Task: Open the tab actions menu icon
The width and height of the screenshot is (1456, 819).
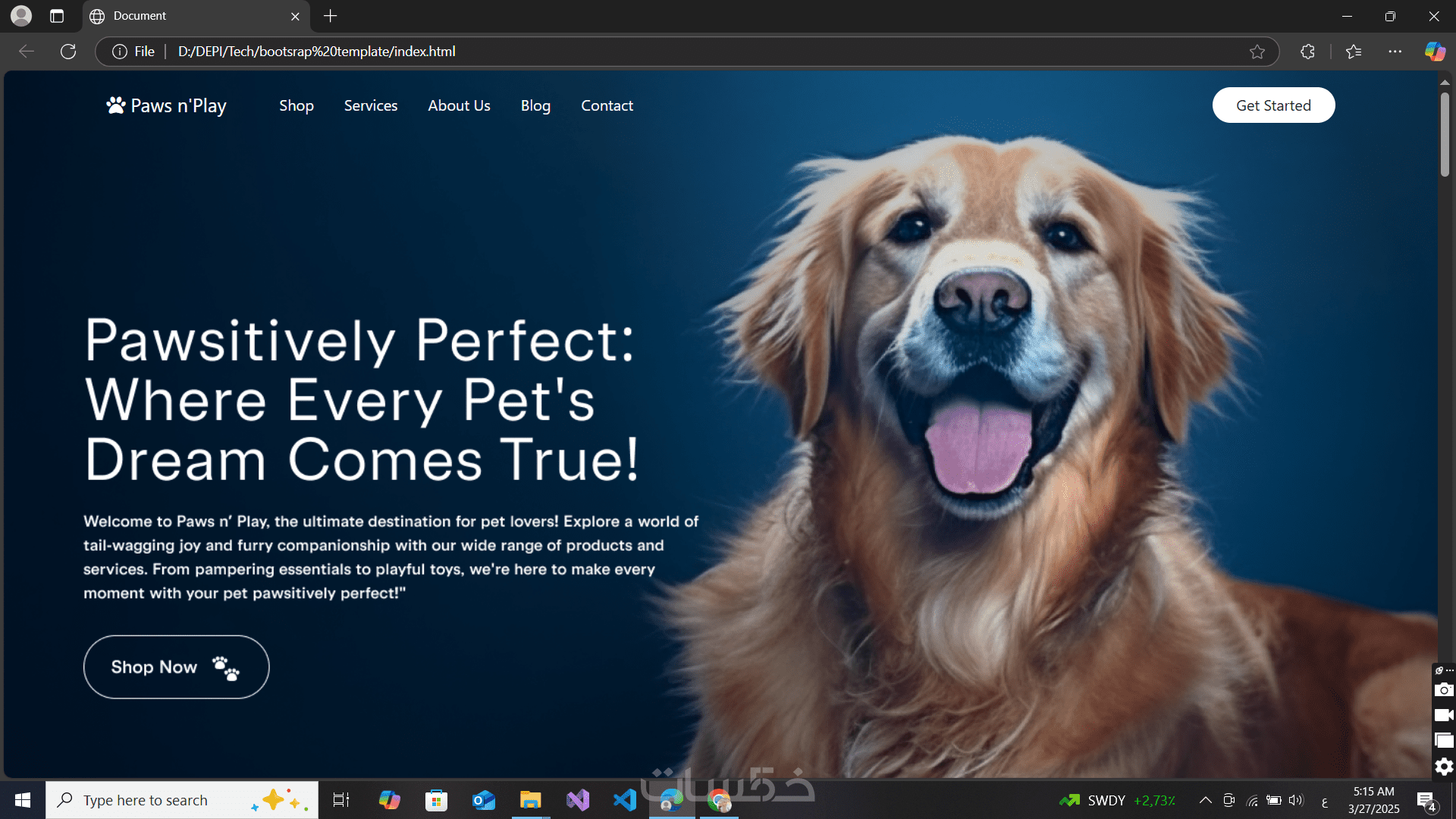Action: (57, 16)
